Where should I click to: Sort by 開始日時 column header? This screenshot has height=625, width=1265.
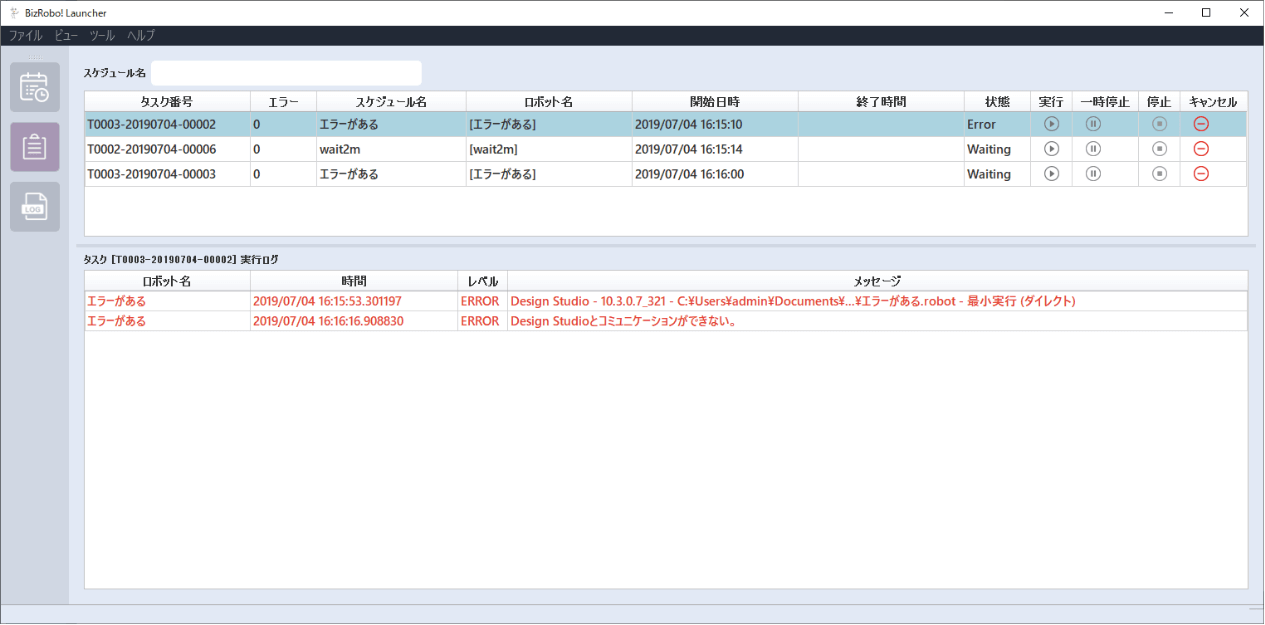(714, 102)
